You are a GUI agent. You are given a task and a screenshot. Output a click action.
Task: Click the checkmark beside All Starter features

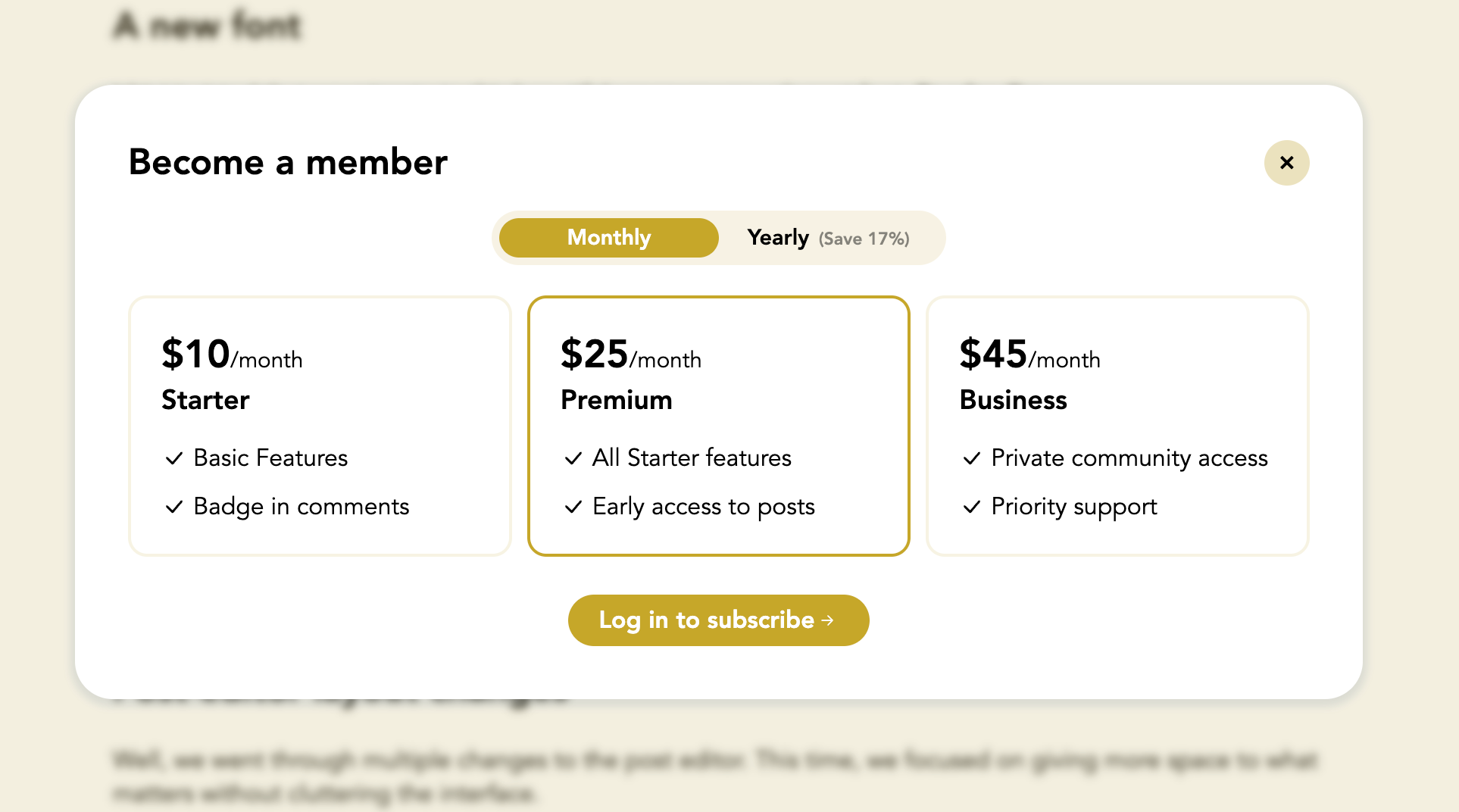coord(573,458)
